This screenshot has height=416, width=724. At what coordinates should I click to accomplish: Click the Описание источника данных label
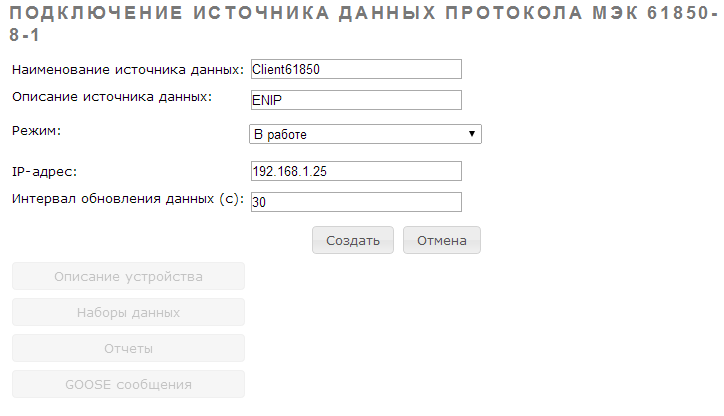[x=111, y=96]
